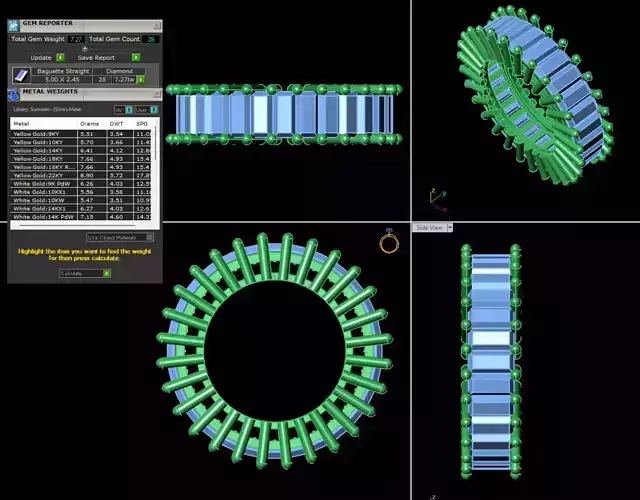Toggle the GV library button
640x500 pixels.
point(123,110)
